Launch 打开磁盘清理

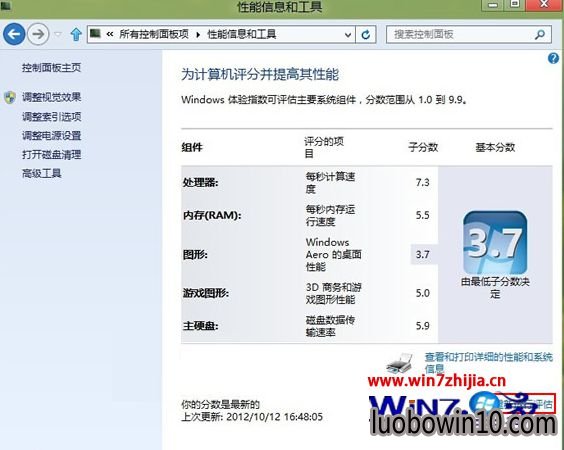[51, 155]
